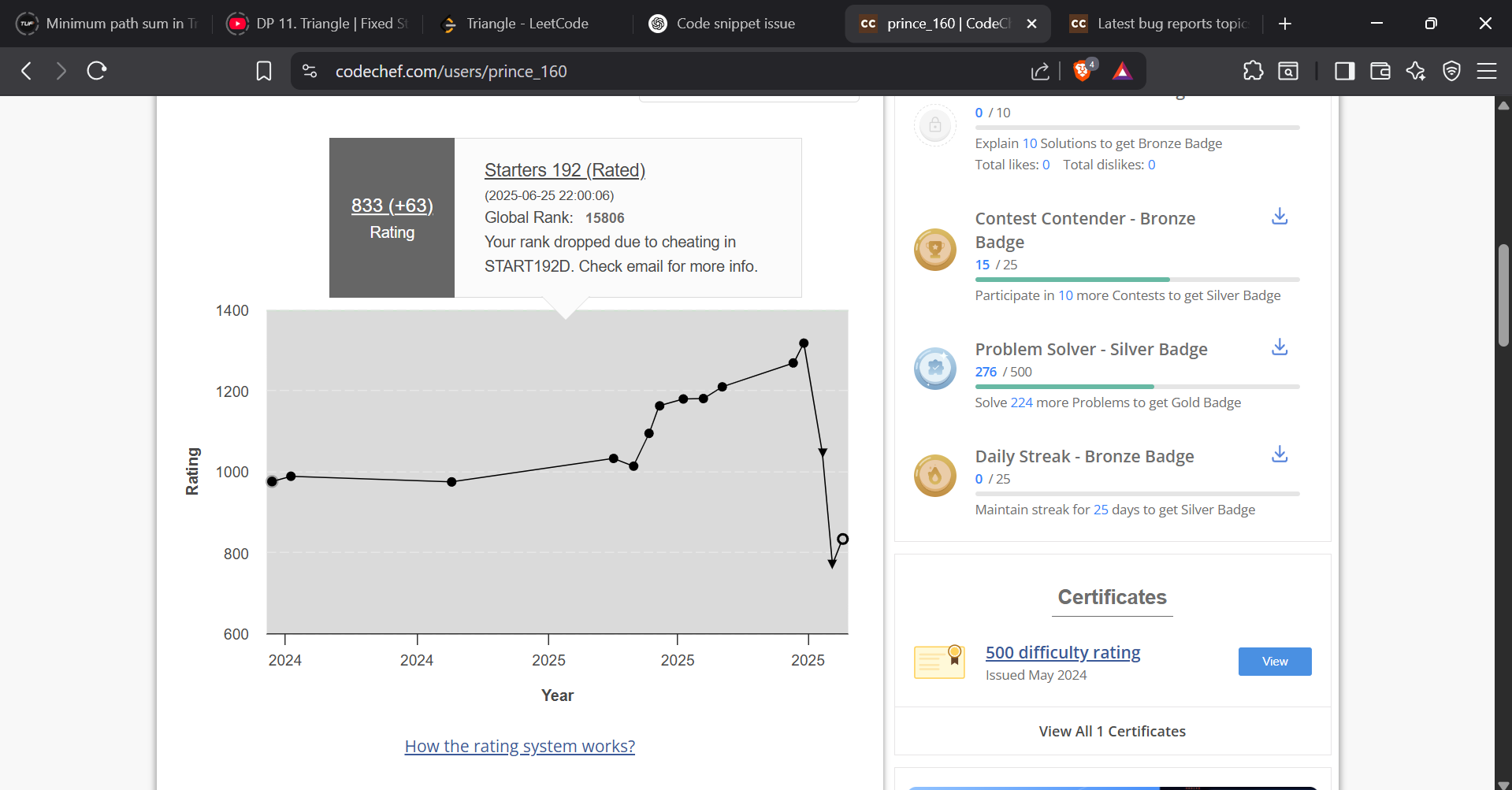Click Daily Streak - Bronze Badge title

[1084, 457]
